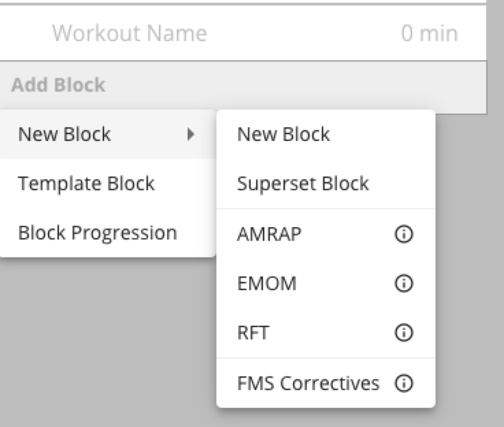The image size is (504, 427).
Task: Add an RFT block
Action: click(326, 333)
